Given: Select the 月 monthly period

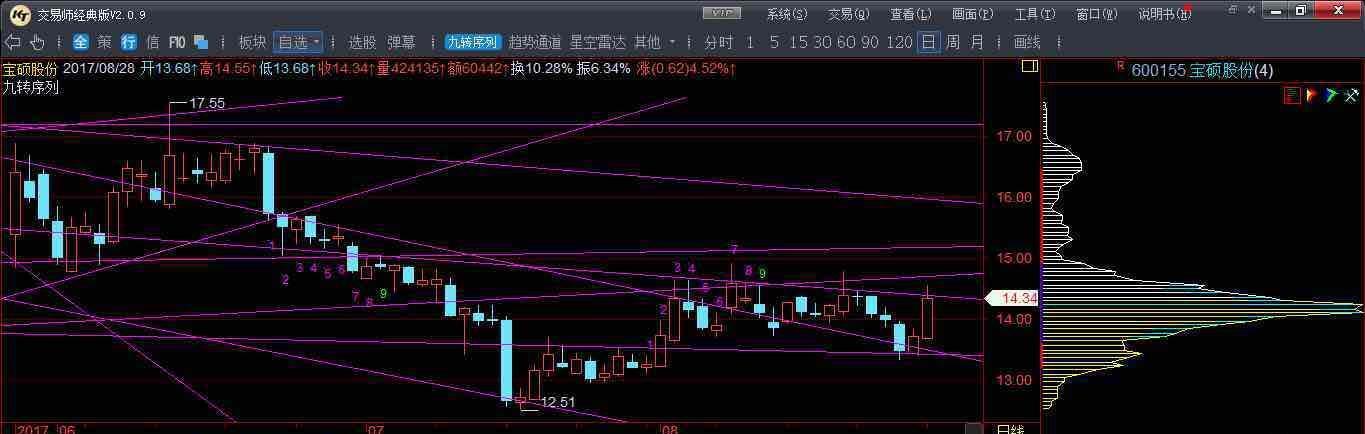Looking at the screenshot, I should pyautogui.click(x=977, y=43).
